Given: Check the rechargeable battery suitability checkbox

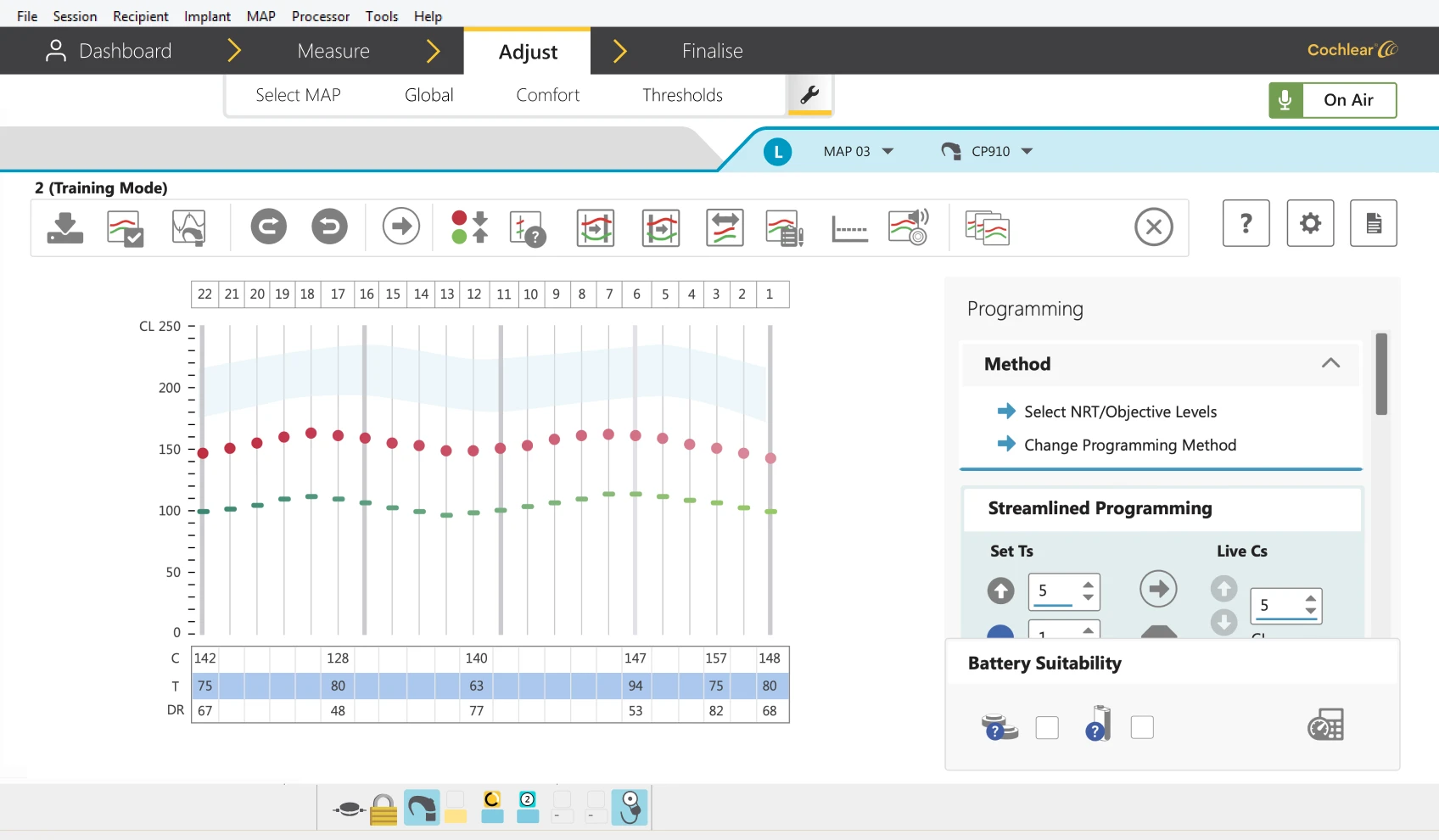Looking at the screenshot, I should click(x=1142, y=727).
